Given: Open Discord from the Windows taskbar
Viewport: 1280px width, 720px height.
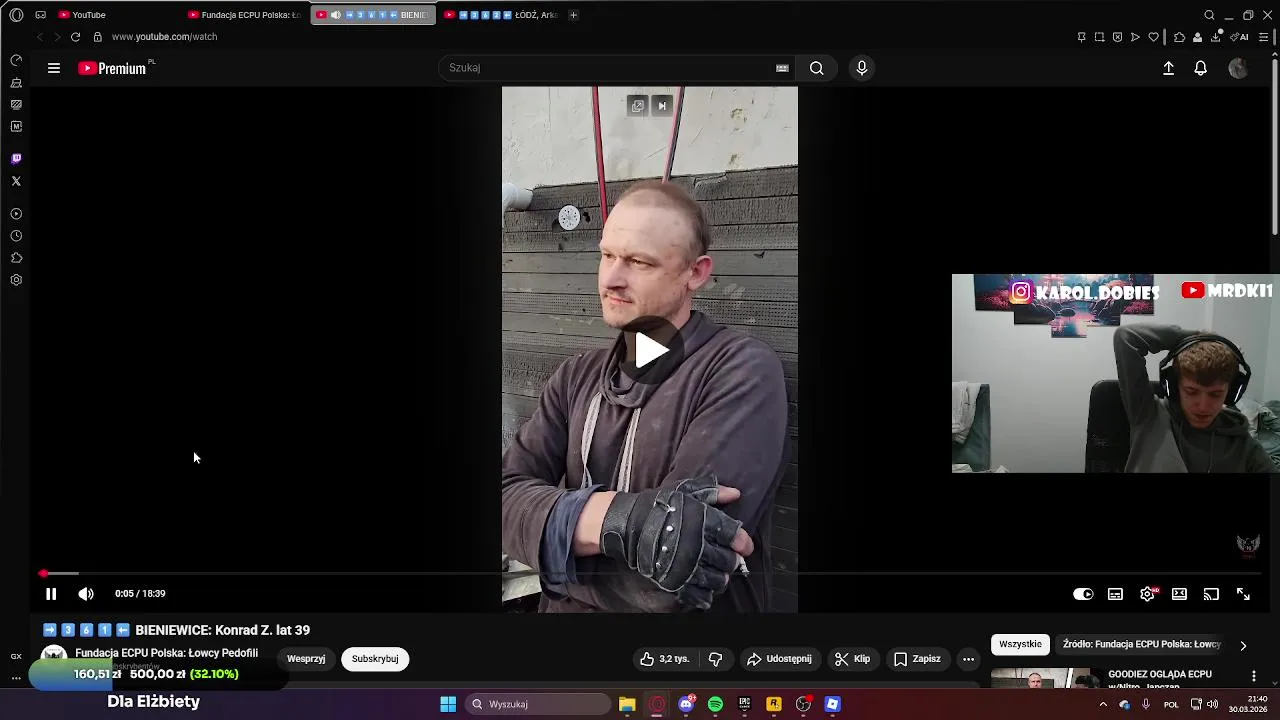Looking at the screenshot, I should pyautogui.click(x=686, y=704).
